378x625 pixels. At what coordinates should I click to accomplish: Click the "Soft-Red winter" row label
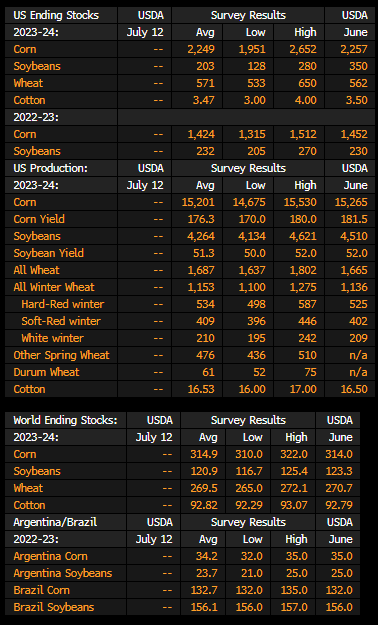coord(61,321)
